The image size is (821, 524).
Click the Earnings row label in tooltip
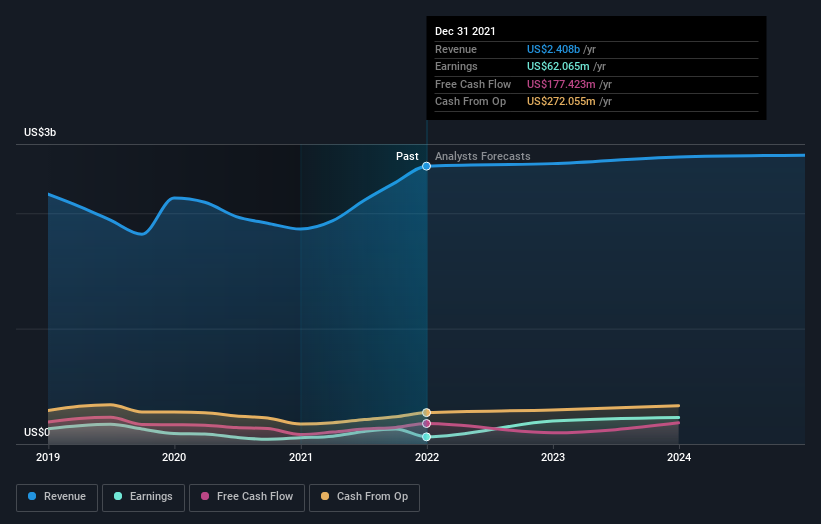pyautogui.click(x=457, y=66)
